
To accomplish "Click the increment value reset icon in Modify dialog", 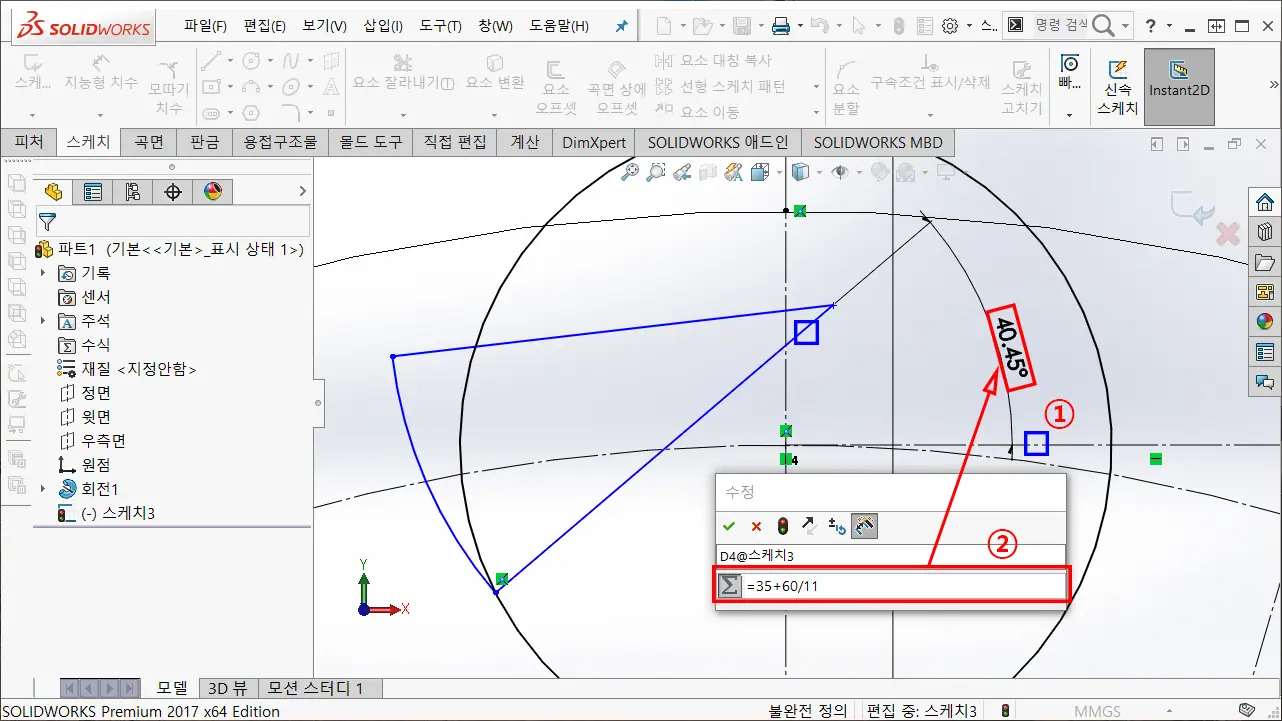I will pyautogui.click(x=837, y=526).
